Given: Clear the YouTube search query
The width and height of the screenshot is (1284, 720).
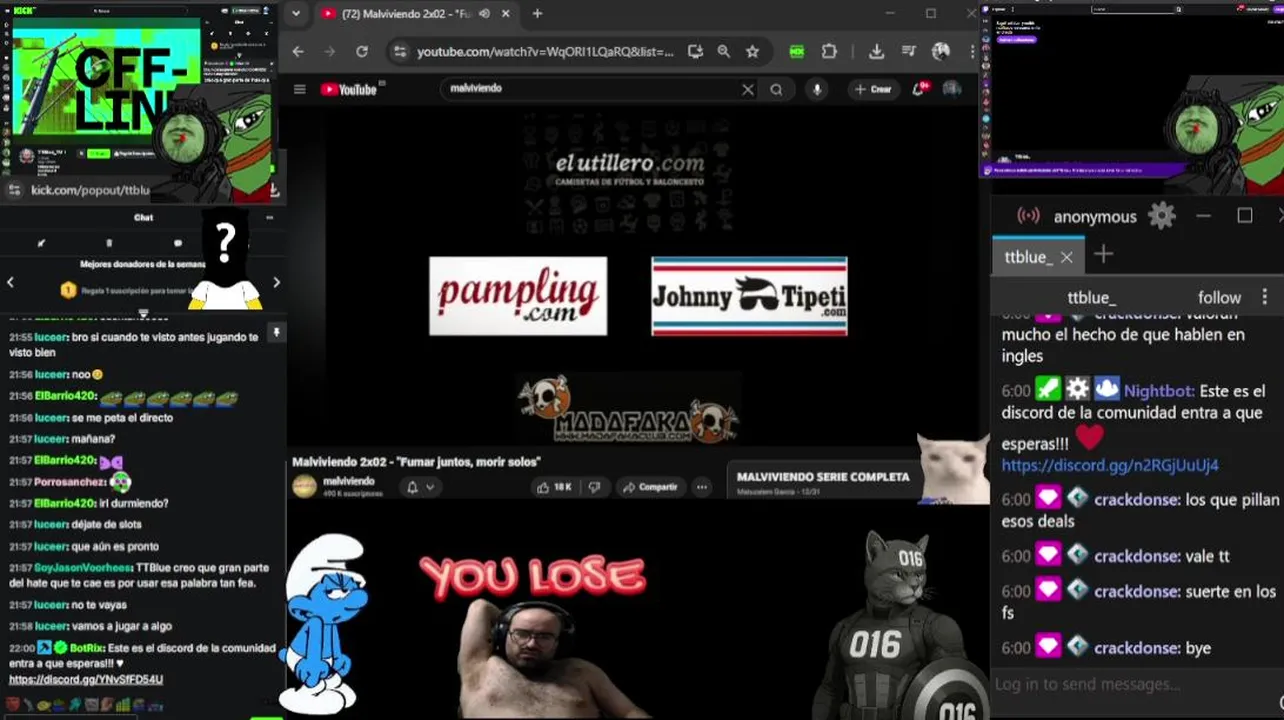Looking at the screenshot, I should [747, 89].
